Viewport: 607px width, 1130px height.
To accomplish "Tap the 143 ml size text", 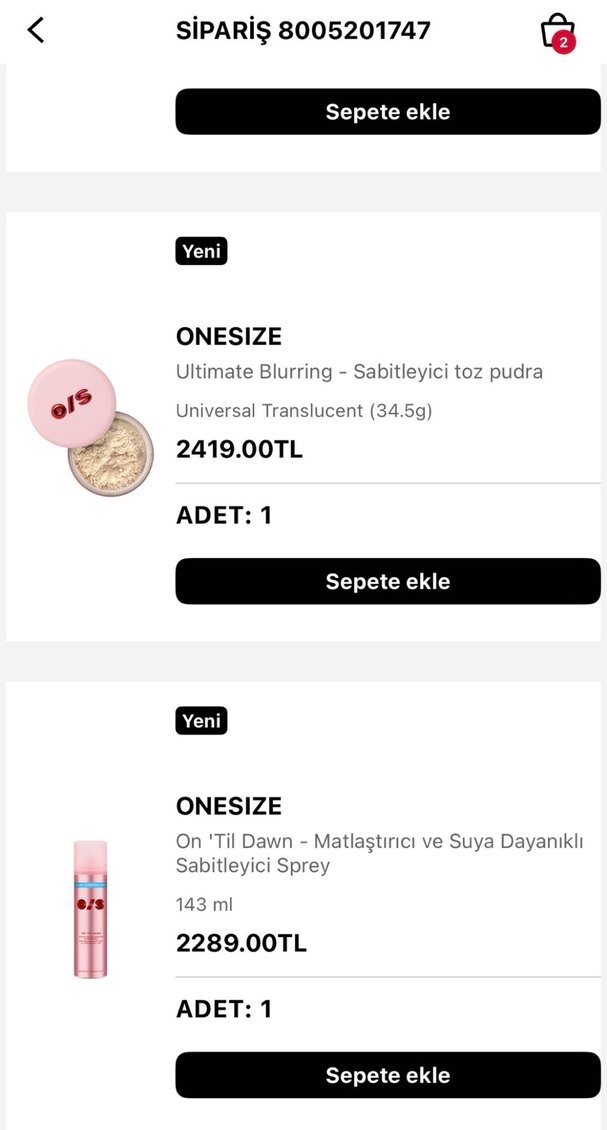I will click(x=204, y=904).
